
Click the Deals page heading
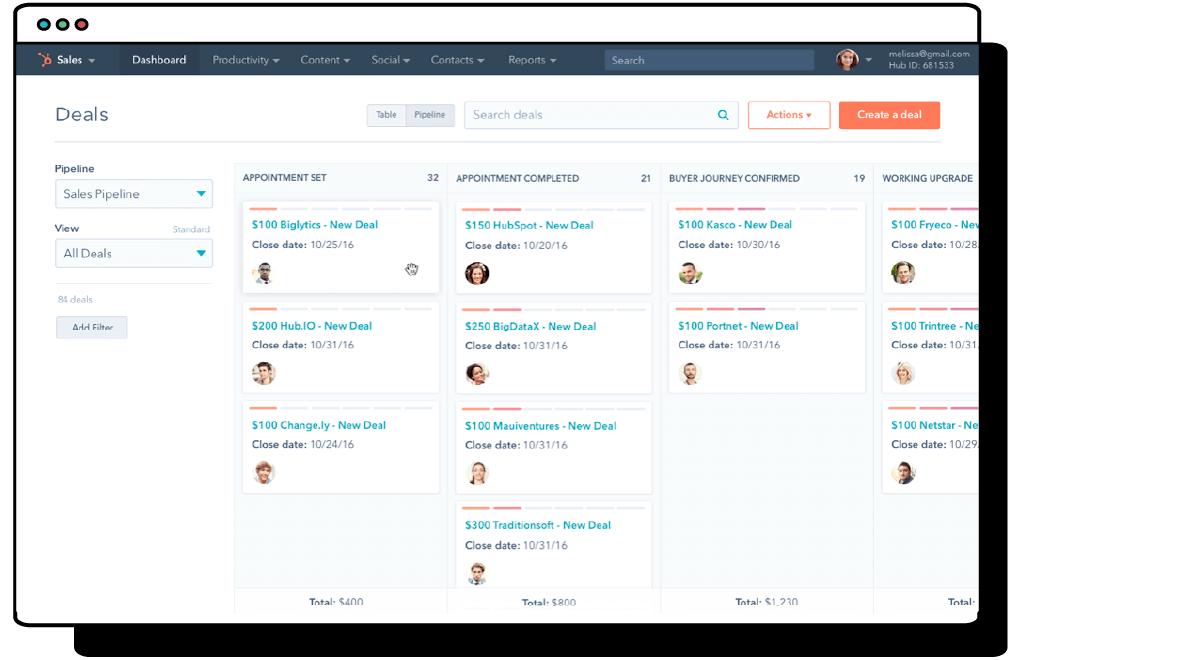tap(82, 115)
